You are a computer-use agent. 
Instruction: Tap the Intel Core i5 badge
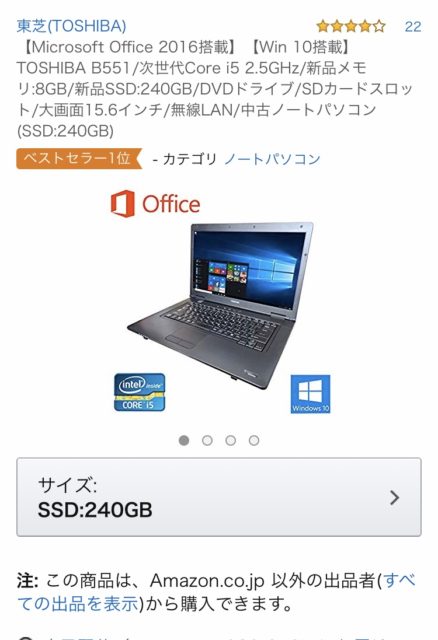140,392
